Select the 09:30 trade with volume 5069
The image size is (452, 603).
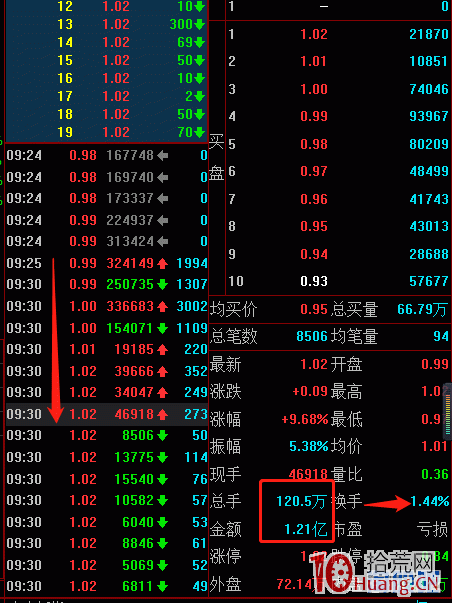[107, 566]
